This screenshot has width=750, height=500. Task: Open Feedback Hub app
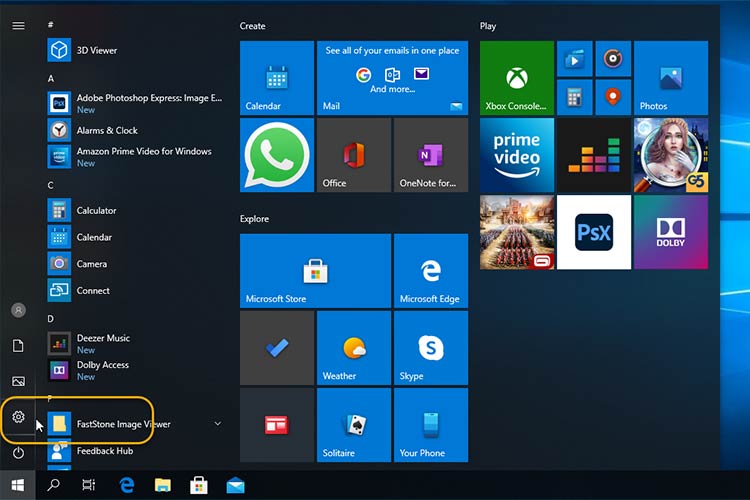click(x=135, y=451)
